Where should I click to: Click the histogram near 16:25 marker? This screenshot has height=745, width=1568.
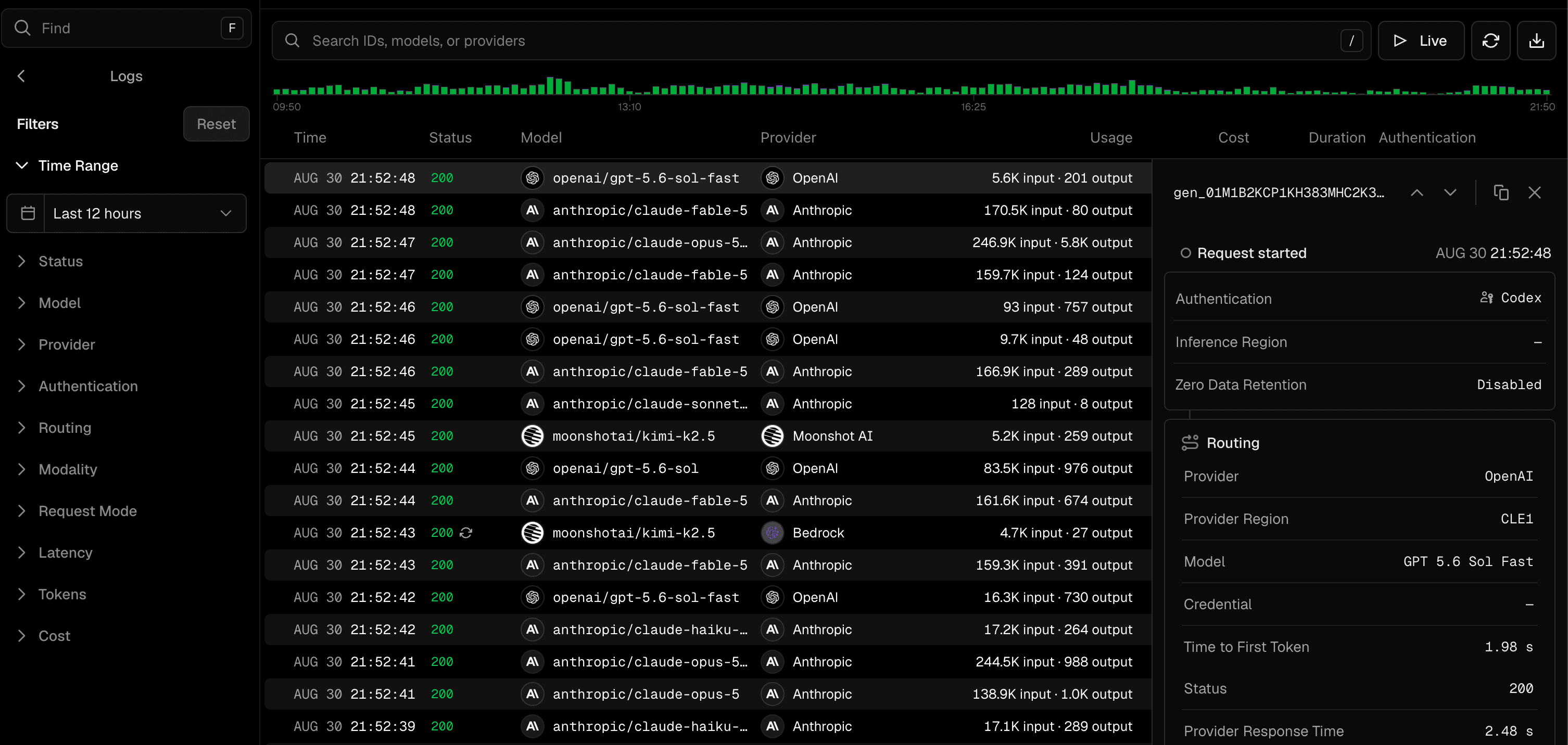point(972,90)
